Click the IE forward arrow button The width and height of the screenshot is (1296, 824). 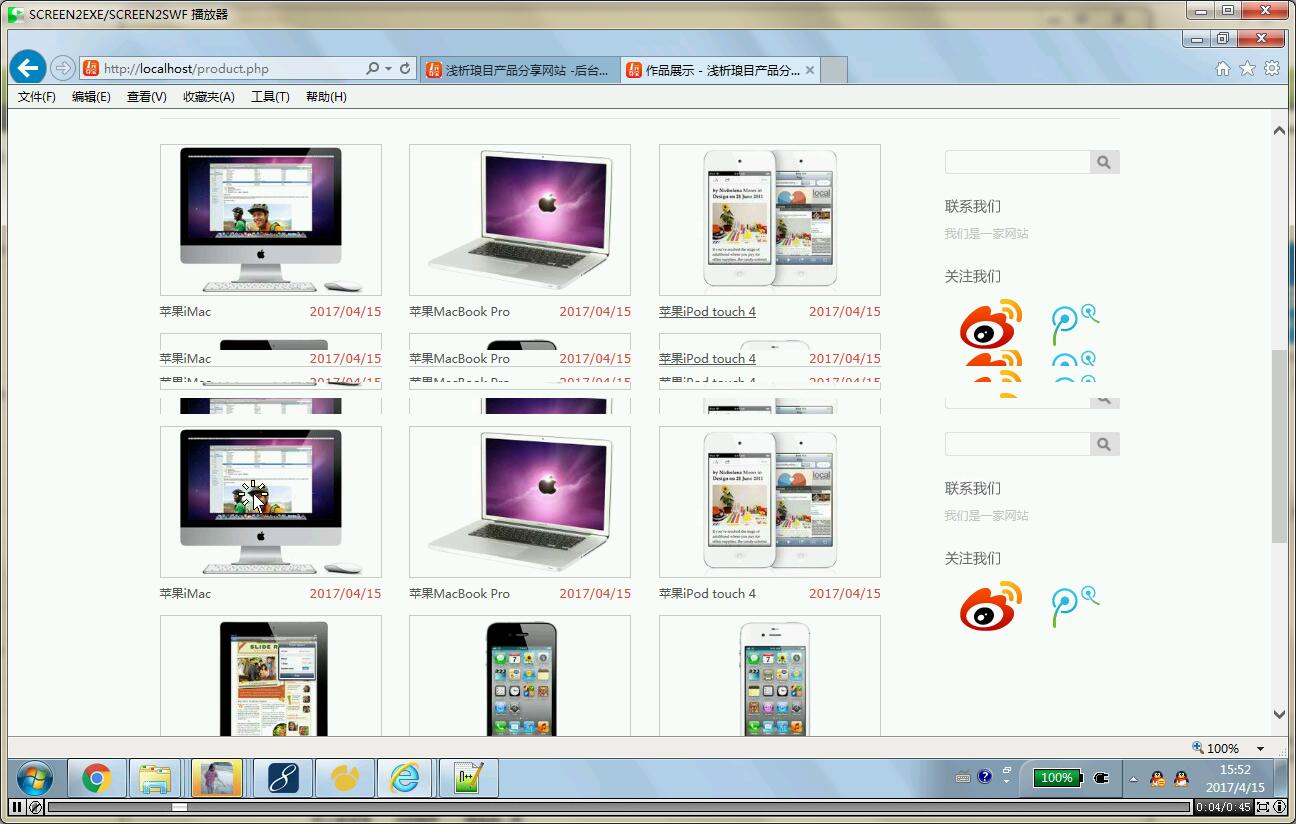click(62, 68)
